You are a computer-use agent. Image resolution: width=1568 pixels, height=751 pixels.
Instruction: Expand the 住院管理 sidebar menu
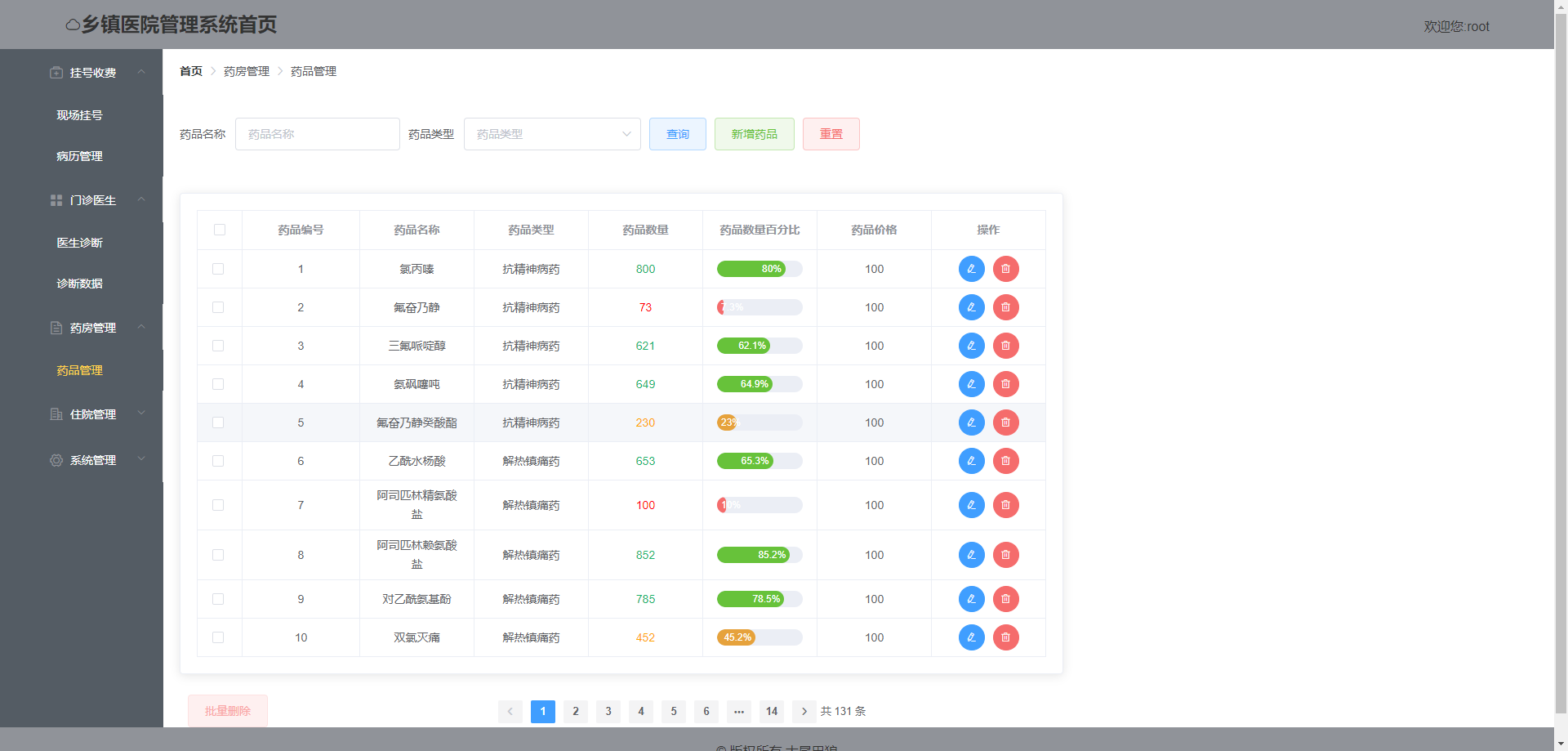click(93, 414)
